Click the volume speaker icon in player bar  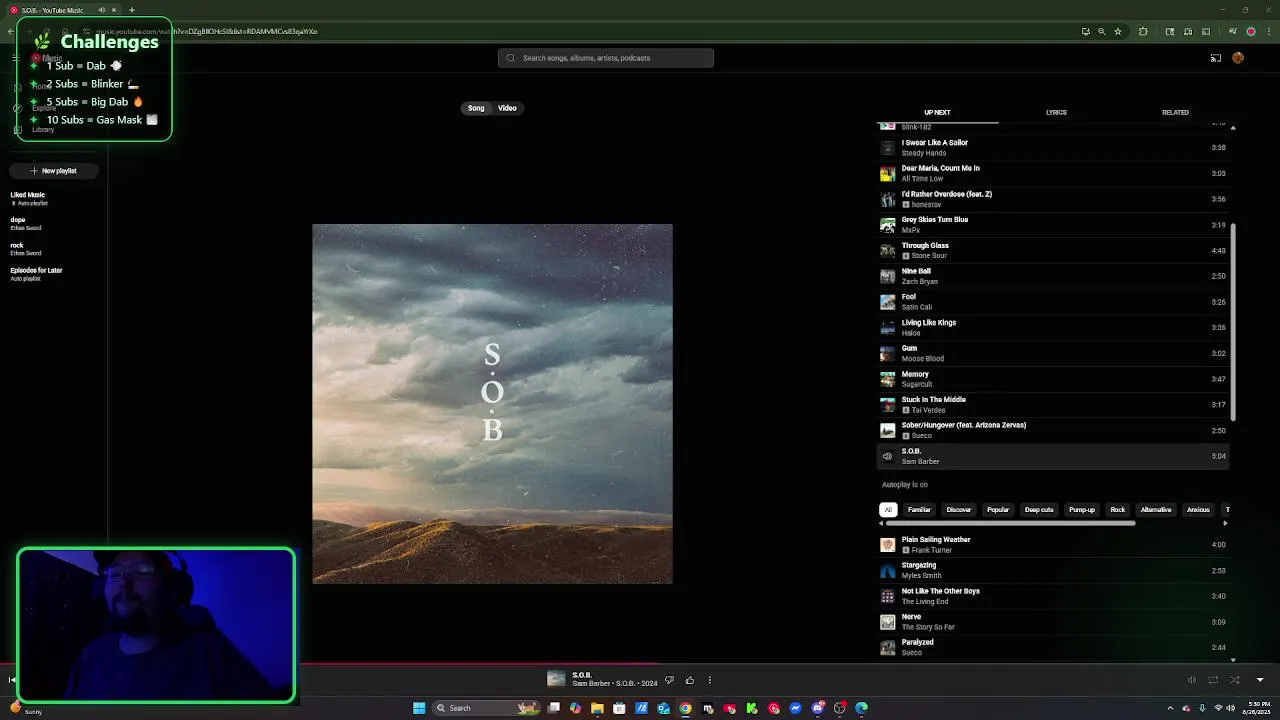tap(1191, 680)
